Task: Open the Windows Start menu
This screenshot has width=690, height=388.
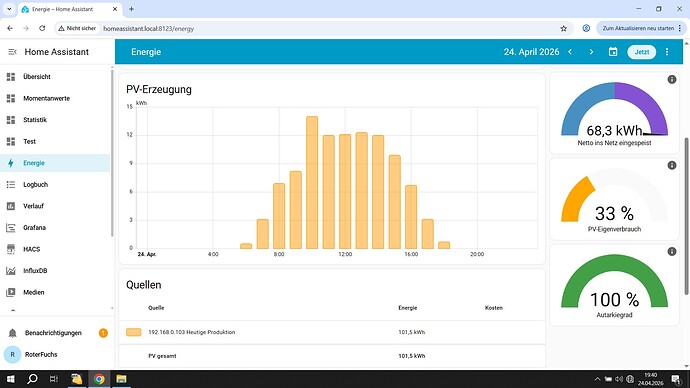Action: (11, 379)
